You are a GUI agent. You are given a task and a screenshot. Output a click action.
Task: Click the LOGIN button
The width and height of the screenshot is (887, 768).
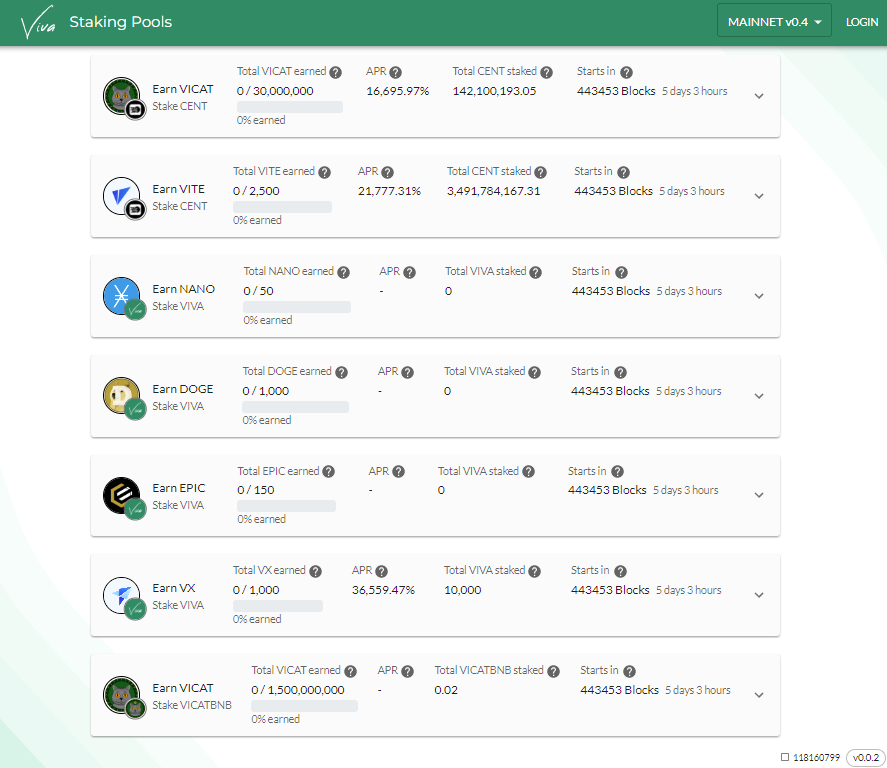click(862, 21)
